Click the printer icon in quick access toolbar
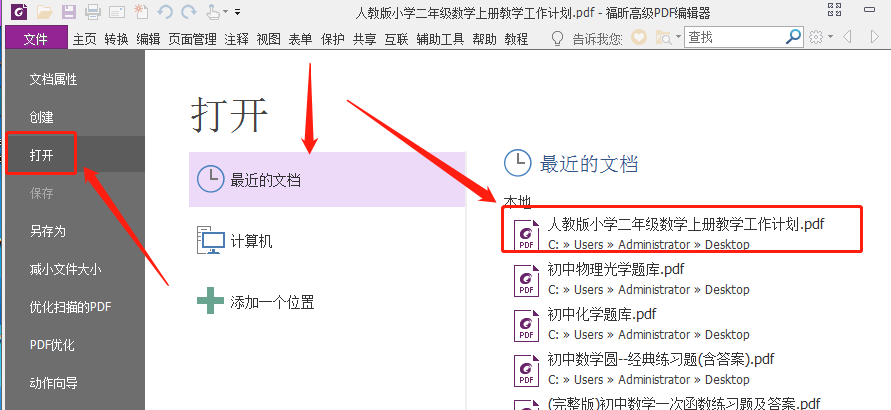 (93, 11)
